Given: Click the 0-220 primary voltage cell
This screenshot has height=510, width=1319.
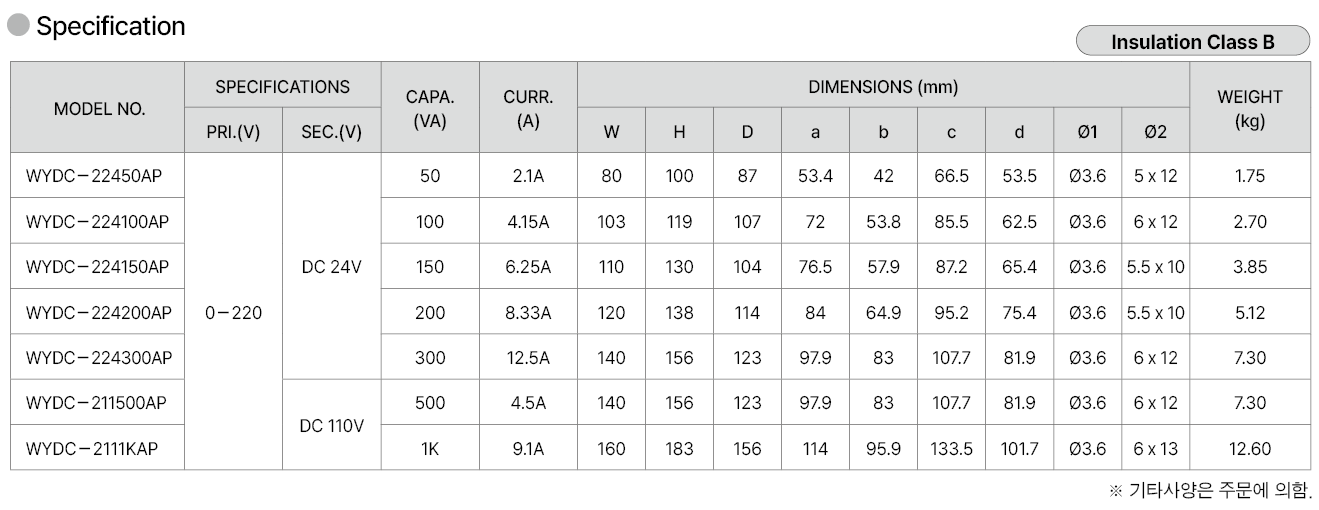Looking at the screenshot, I should (233, 313).
